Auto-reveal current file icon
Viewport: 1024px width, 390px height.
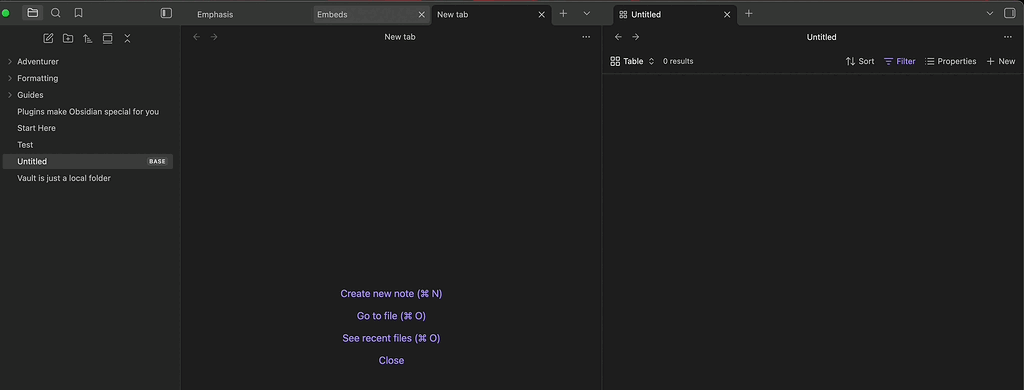[x=108, y=39]
